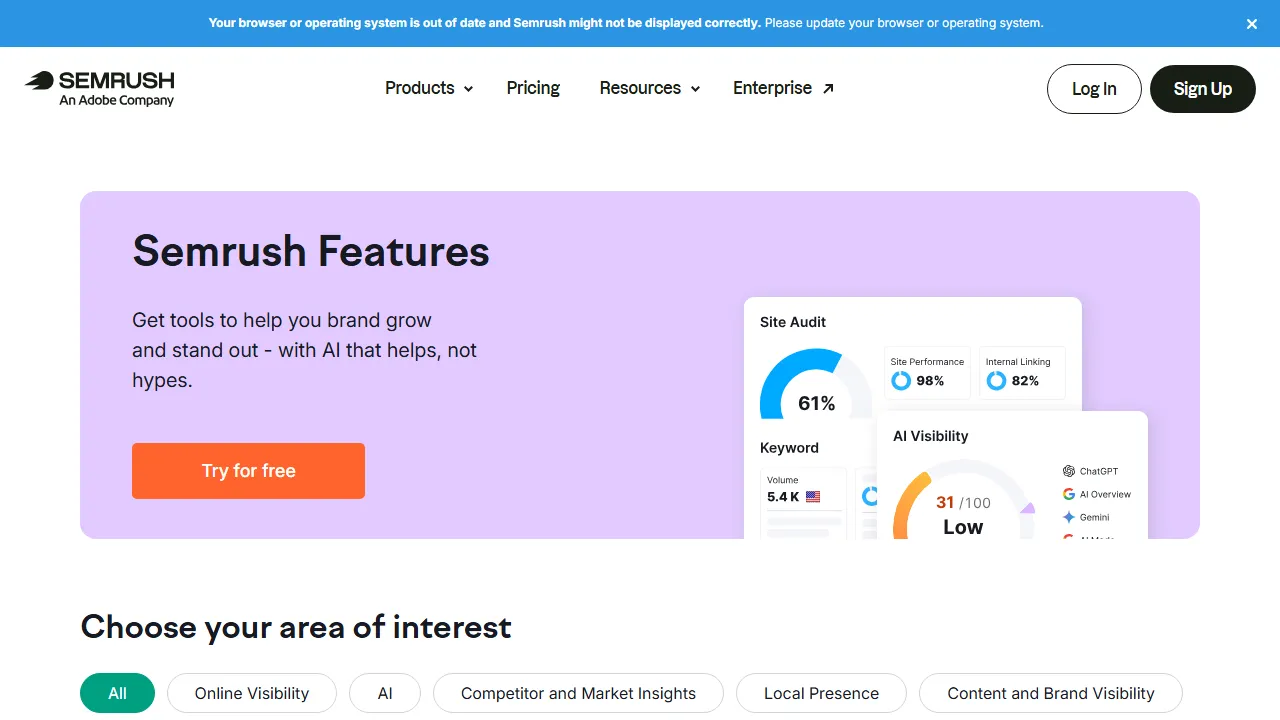Select the AI filter chip
Viewport: 1280px width, 720px height.
(x=385, y=693)
